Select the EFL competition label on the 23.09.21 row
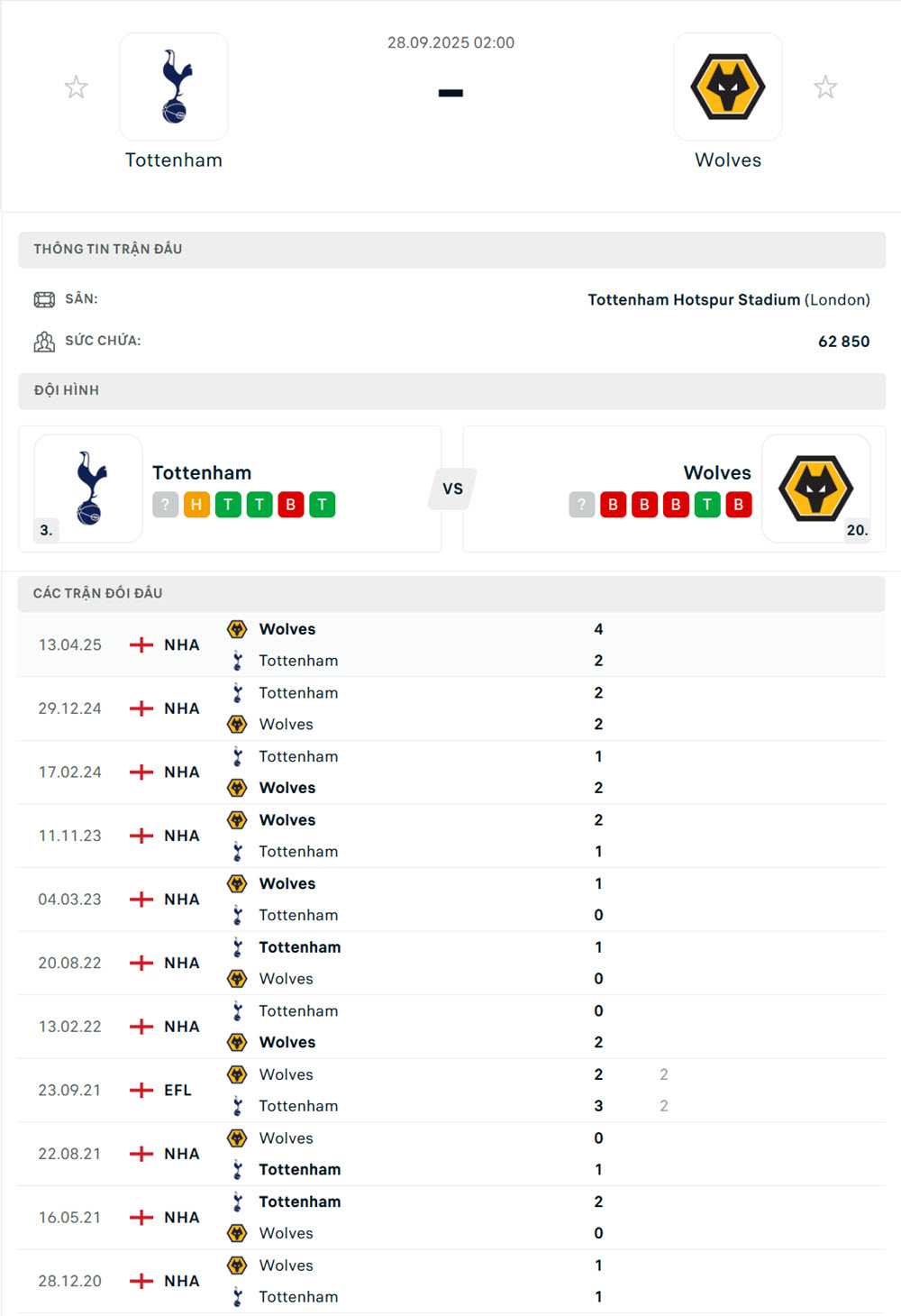The height and width of the screenshot is (1316, 901). click(x=178, y=1090)
